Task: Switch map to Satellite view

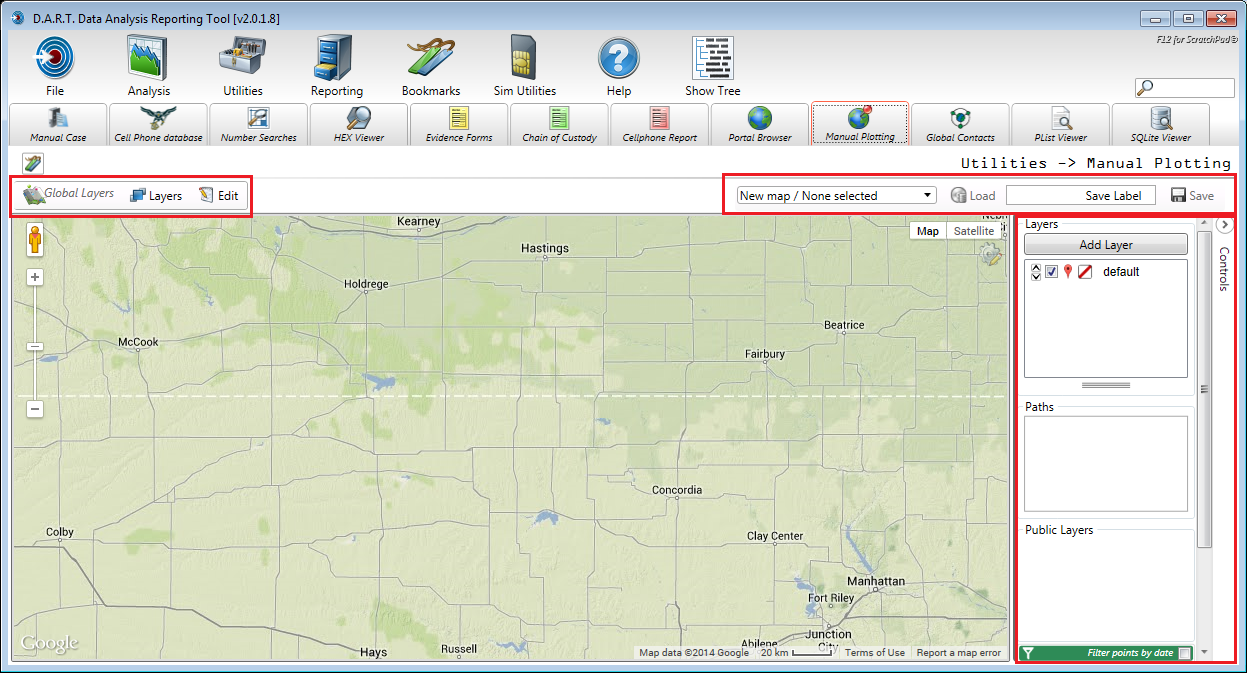Action: pyautogui.click(x=973, y=231)
